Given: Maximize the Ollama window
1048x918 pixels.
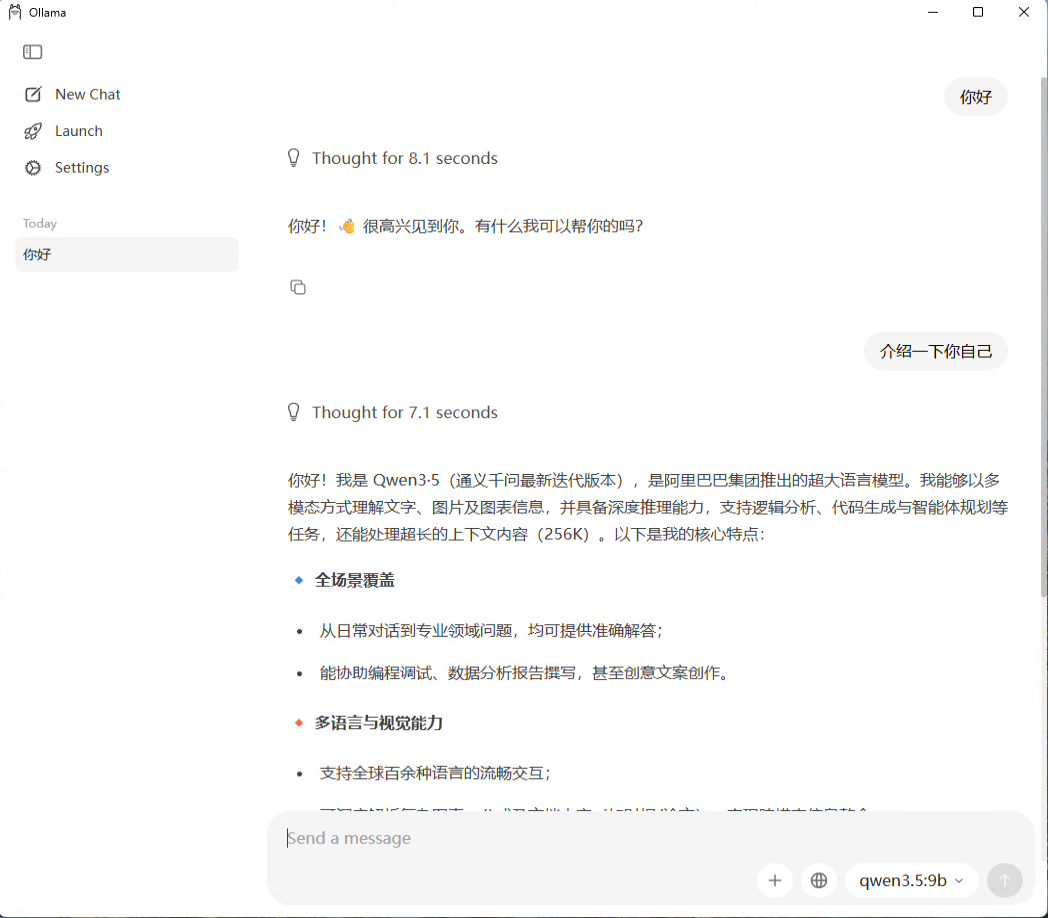Looking at the screenshot, I should tap(978, 12).
